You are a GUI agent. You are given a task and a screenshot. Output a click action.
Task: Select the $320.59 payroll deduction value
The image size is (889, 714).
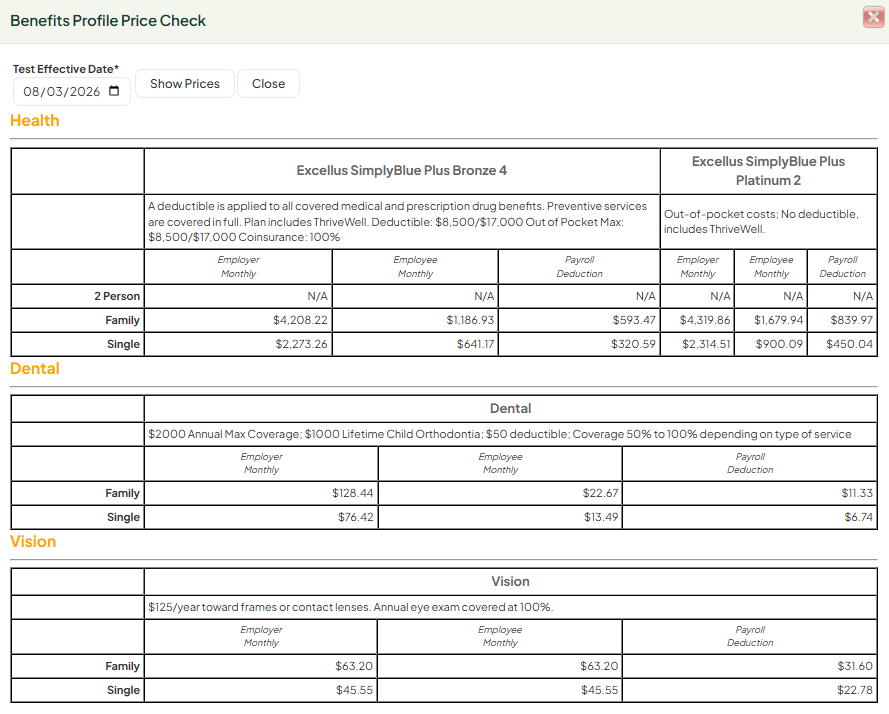click(633, 344)
